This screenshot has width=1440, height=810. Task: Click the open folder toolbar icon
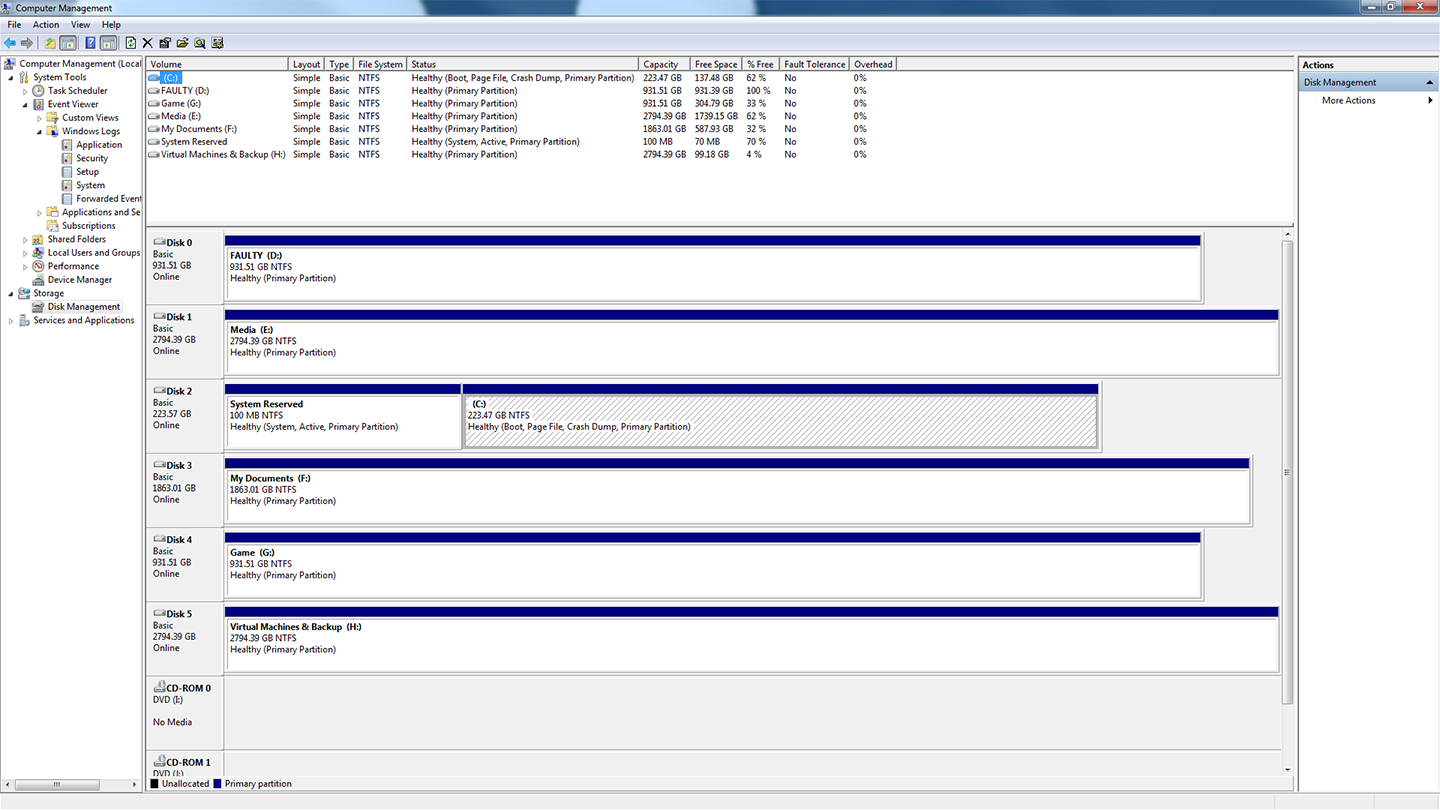coord(182,43)
